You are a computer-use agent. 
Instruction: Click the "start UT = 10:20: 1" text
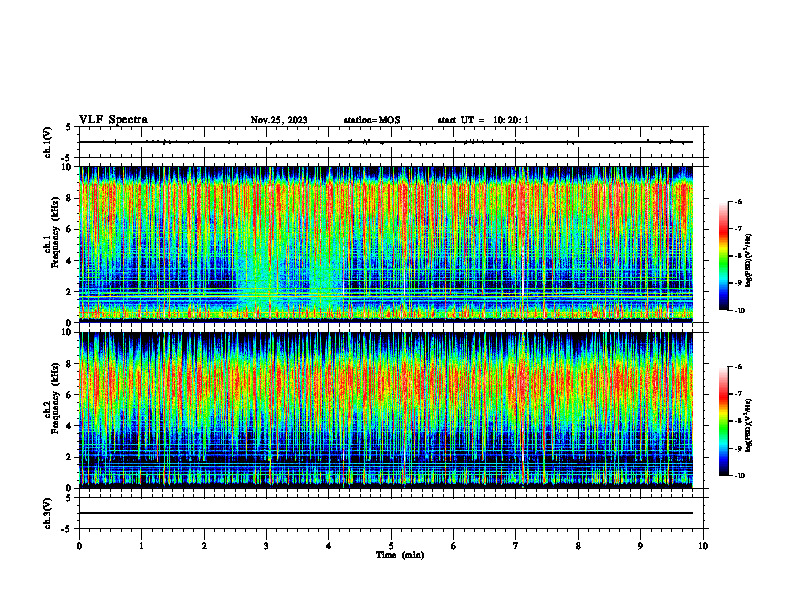(483, 120)
